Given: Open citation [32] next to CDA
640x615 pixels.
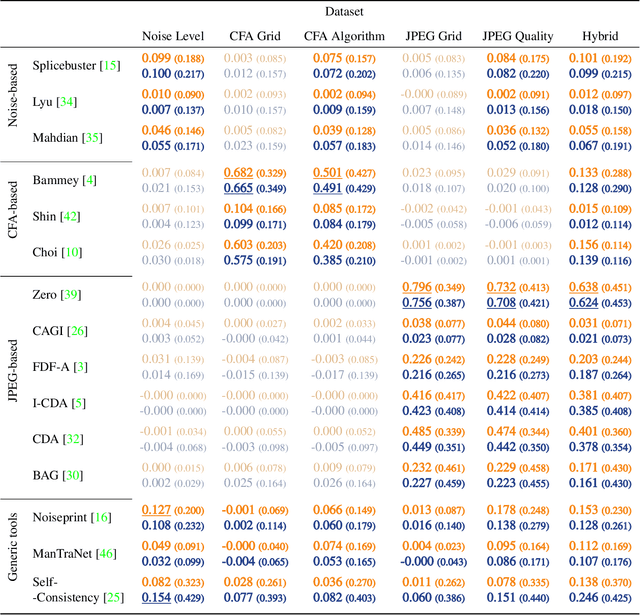Looking at the screenshot, I should pos(73,439).
